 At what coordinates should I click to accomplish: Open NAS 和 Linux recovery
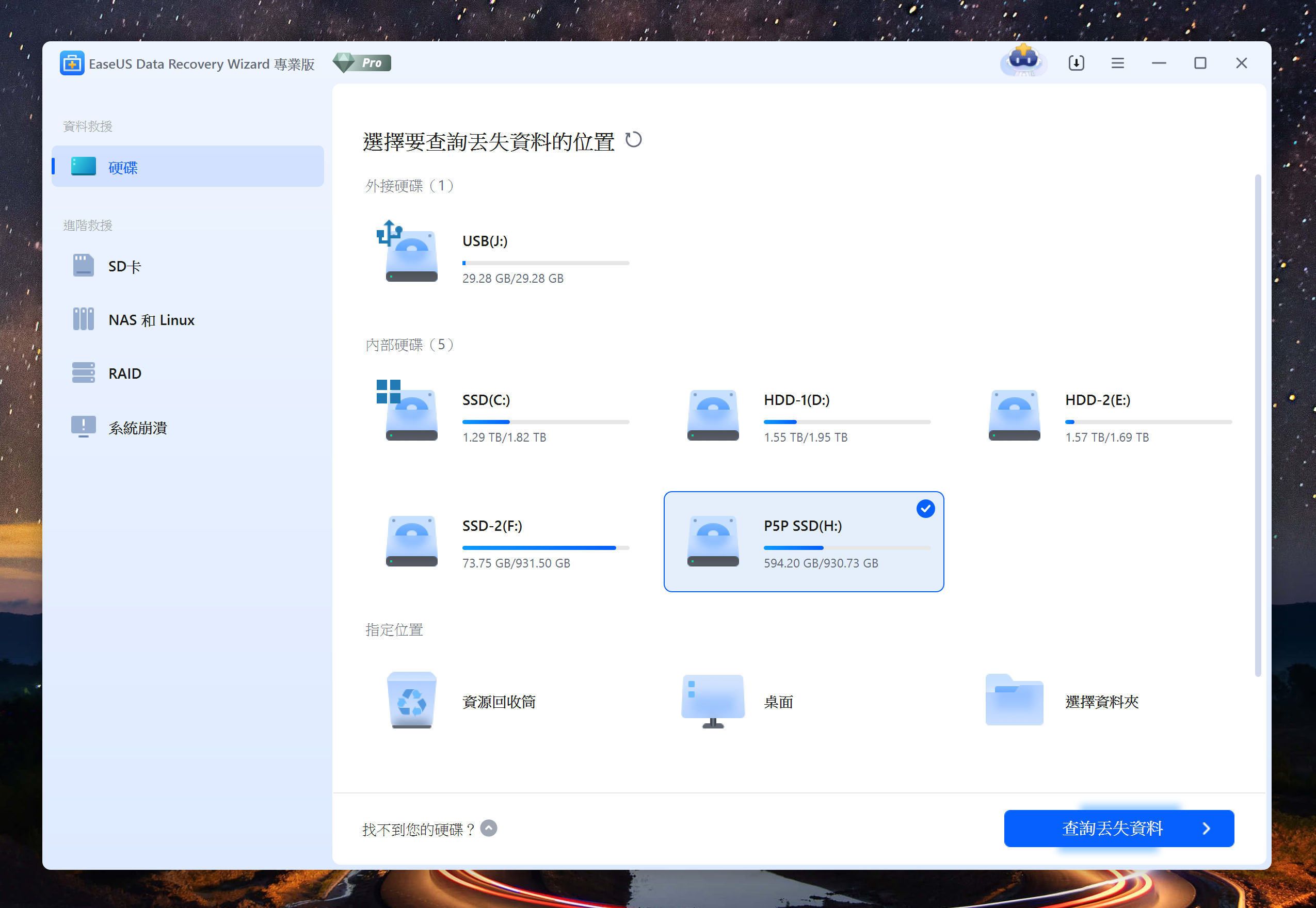pyautogui.click(x=151, y=320)
